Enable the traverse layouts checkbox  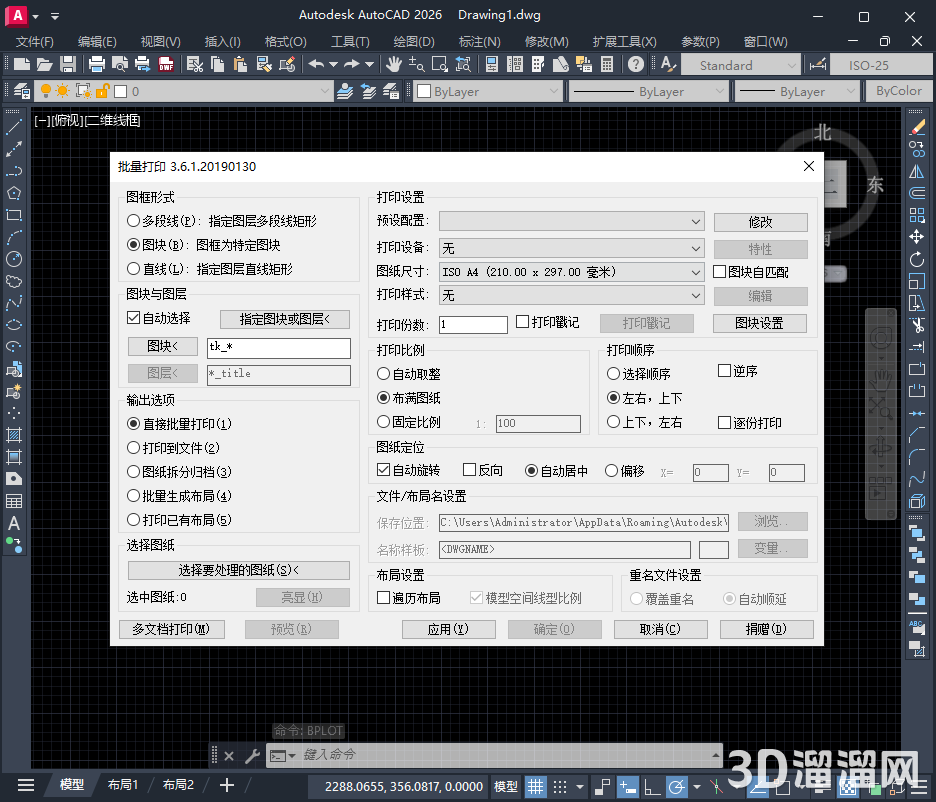(384, 597)
